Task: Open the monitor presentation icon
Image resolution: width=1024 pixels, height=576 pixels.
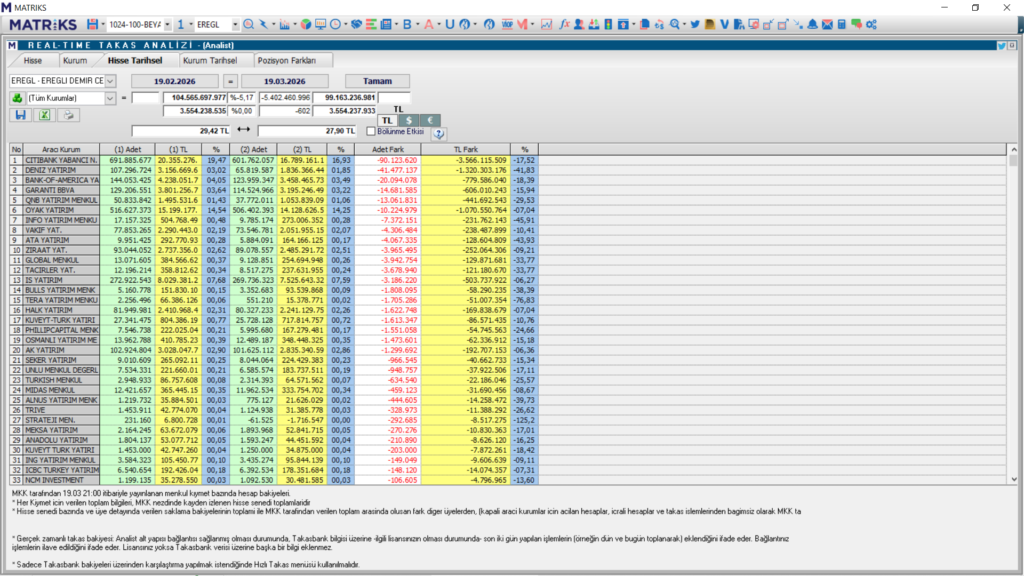Action: [x=320, y=24]
